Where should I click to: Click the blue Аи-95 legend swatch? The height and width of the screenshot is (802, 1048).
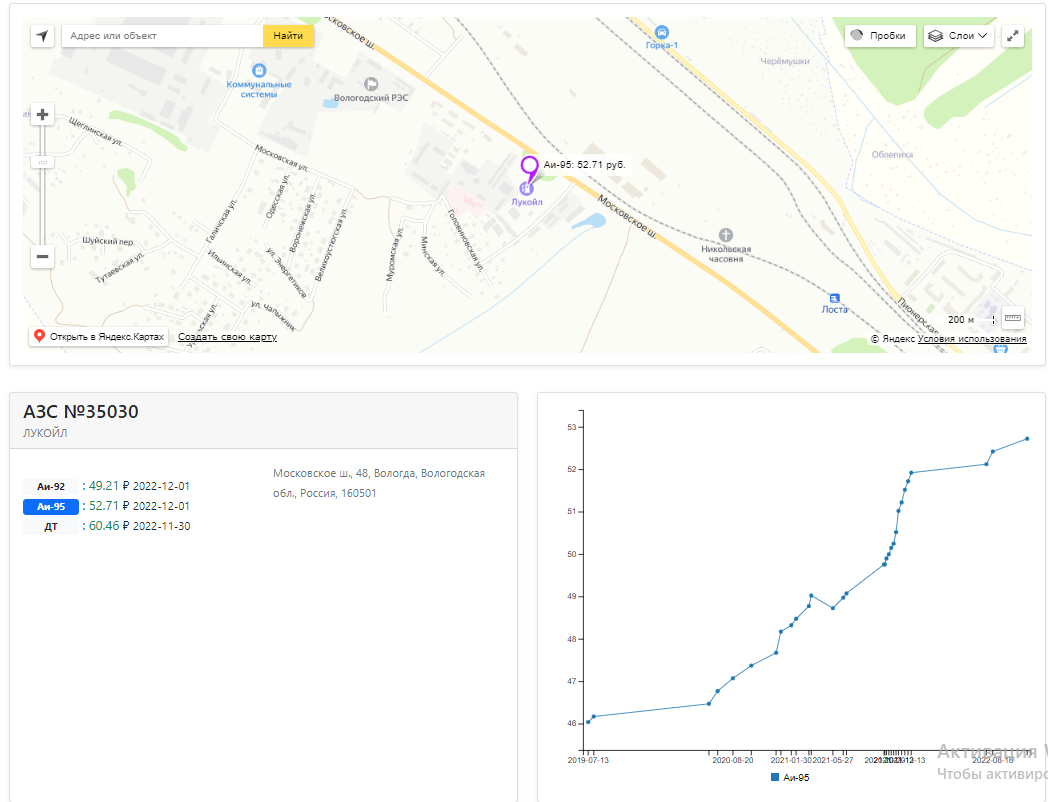775,777
